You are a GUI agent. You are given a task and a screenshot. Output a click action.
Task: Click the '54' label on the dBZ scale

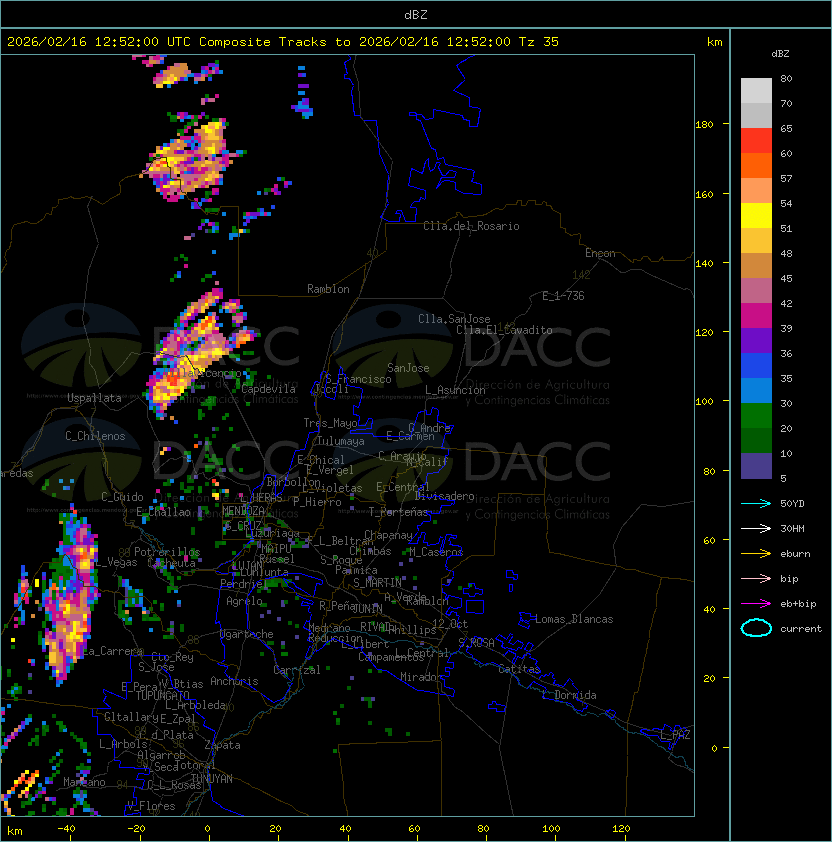click(786, 204)
